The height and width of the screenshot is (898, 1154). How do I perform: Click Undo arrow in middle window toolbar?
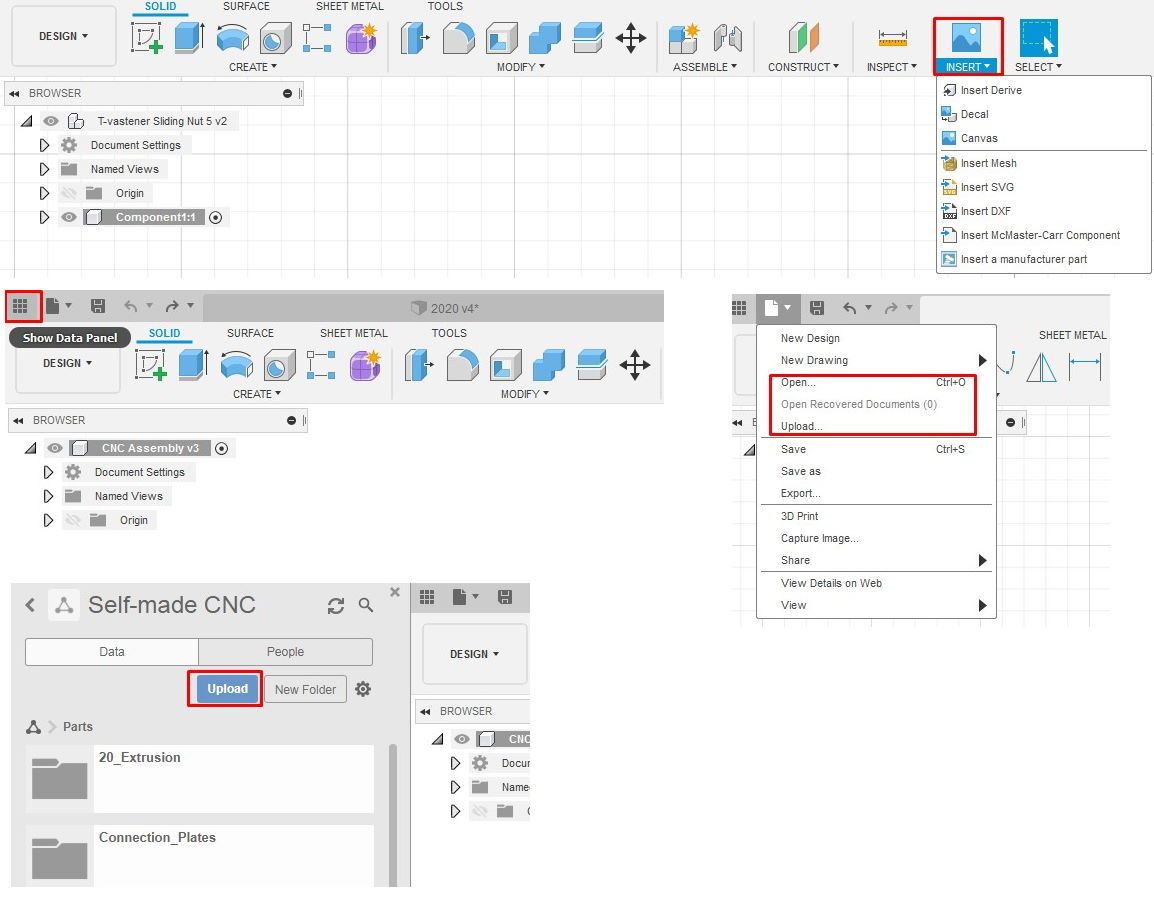[x=131, y=305]
